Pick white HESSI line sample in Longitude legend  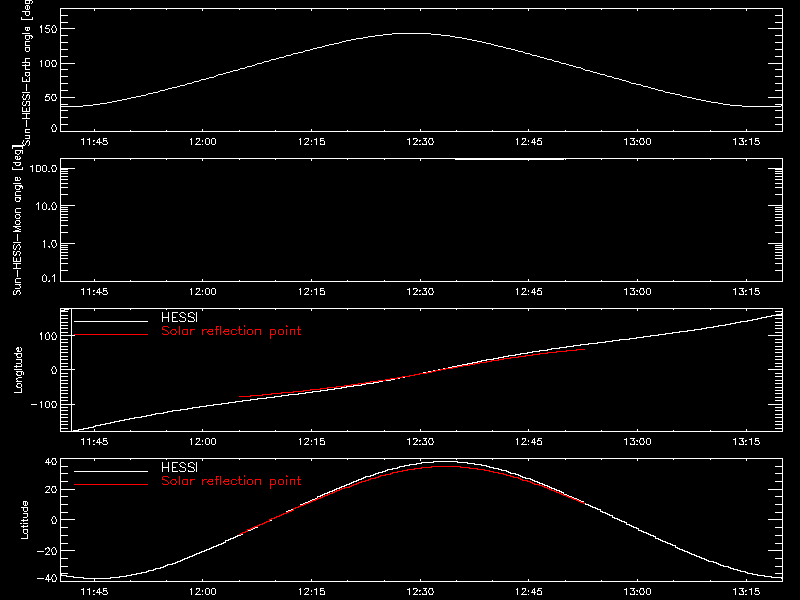point(111,321)
